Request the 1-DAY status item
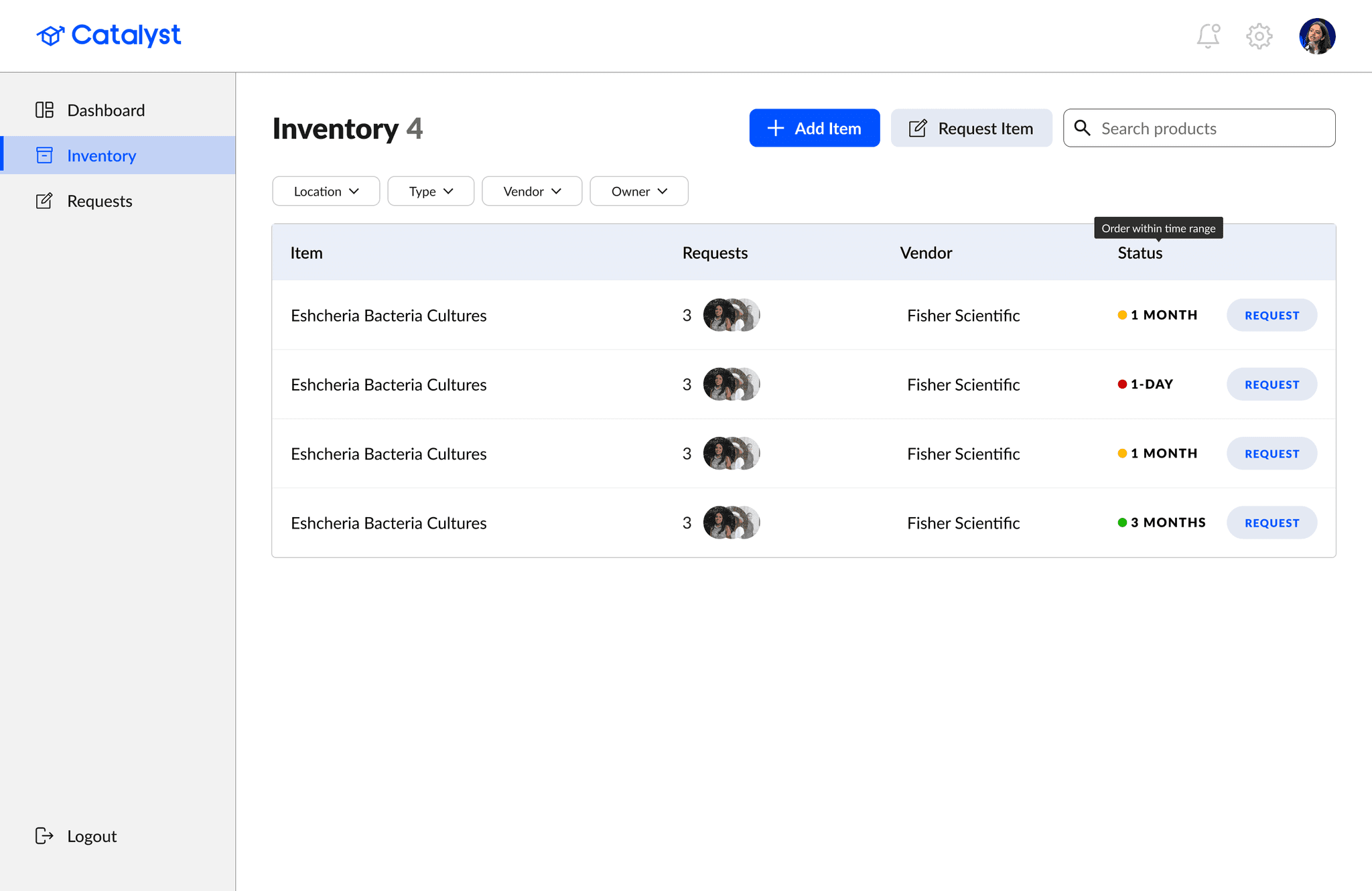 point(1272,384)
